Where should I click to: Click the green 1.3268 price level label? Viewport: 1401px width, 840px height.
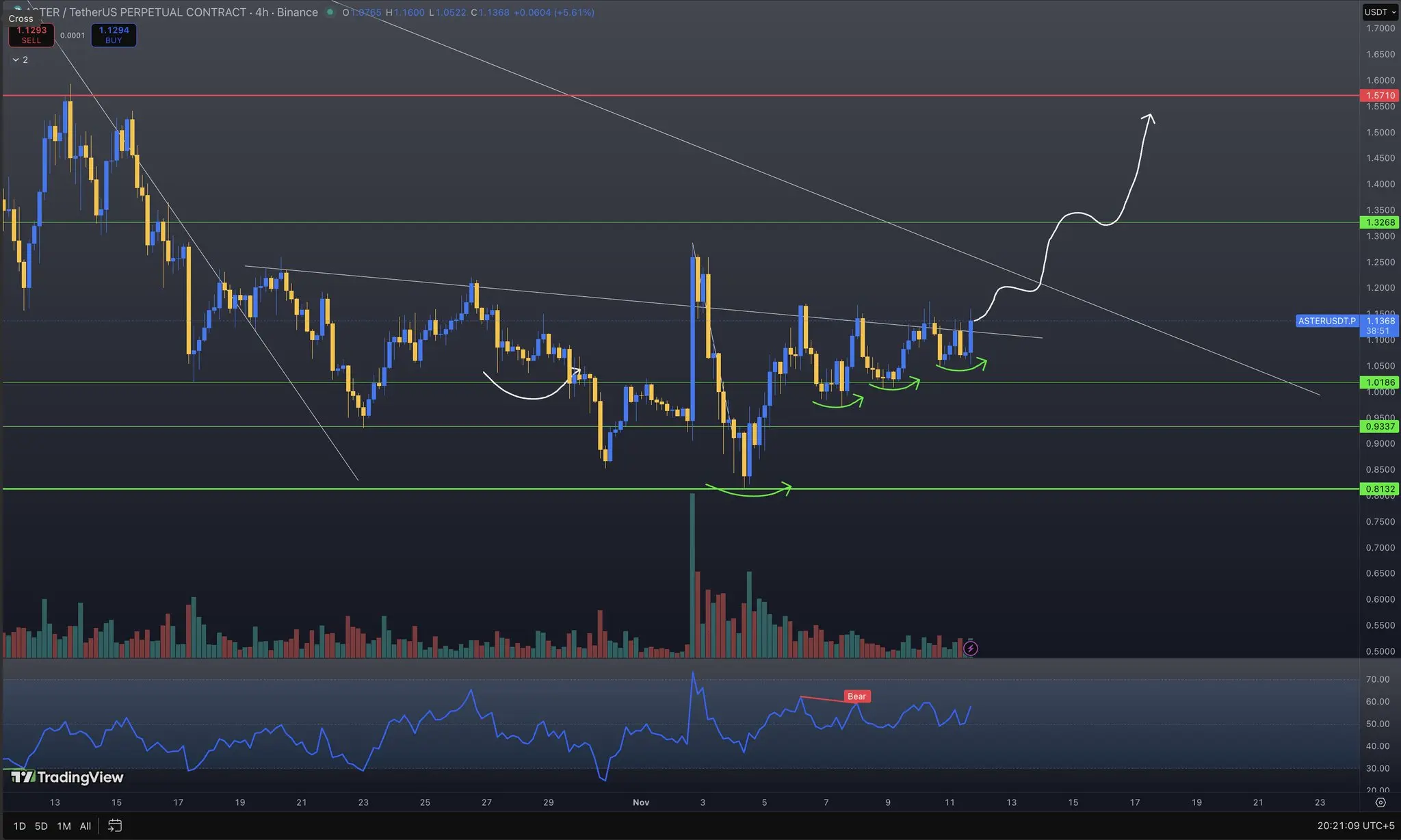pos(1380,222)
